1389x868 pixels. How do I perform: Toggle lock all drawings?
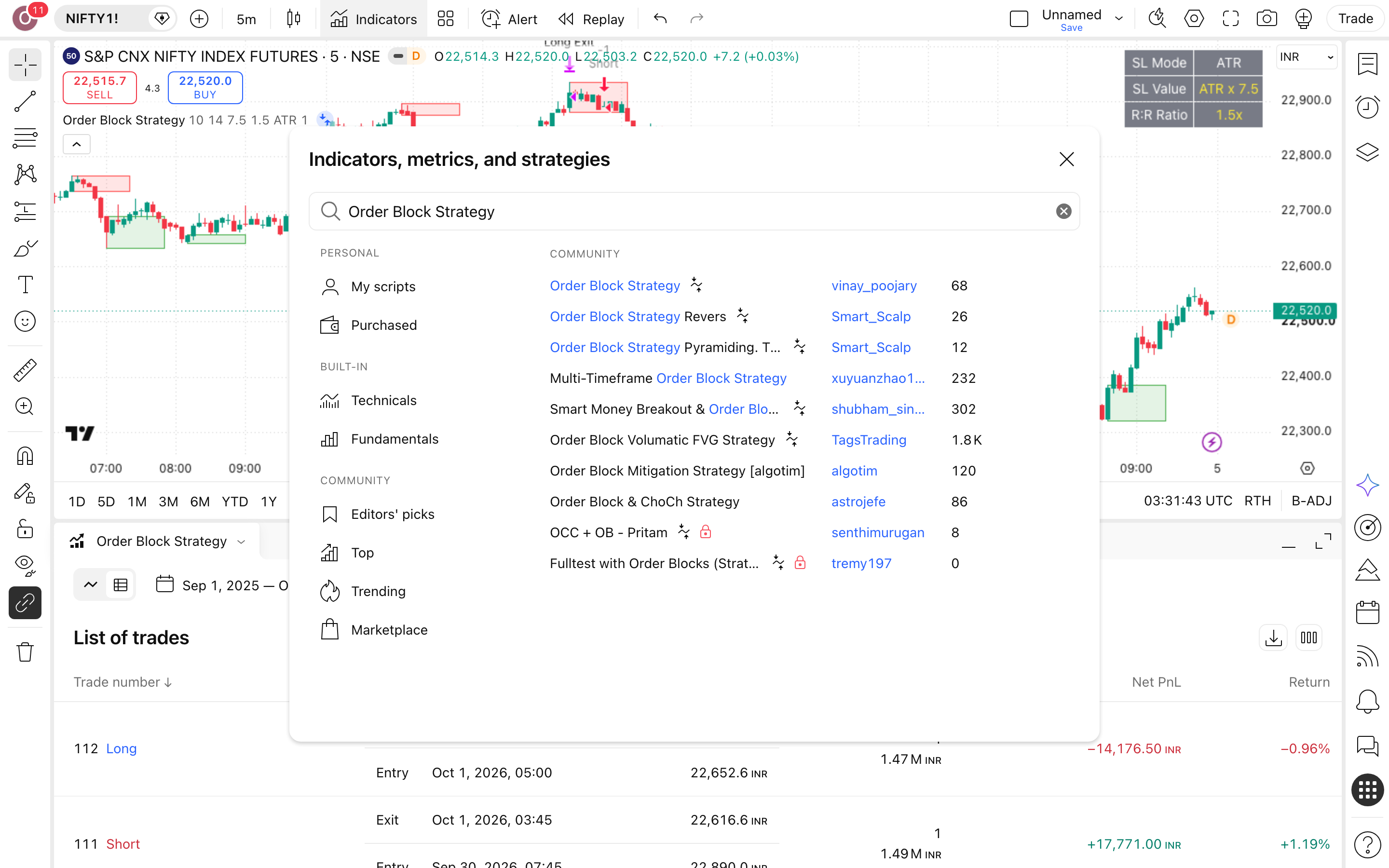click(x=25, y=529)
